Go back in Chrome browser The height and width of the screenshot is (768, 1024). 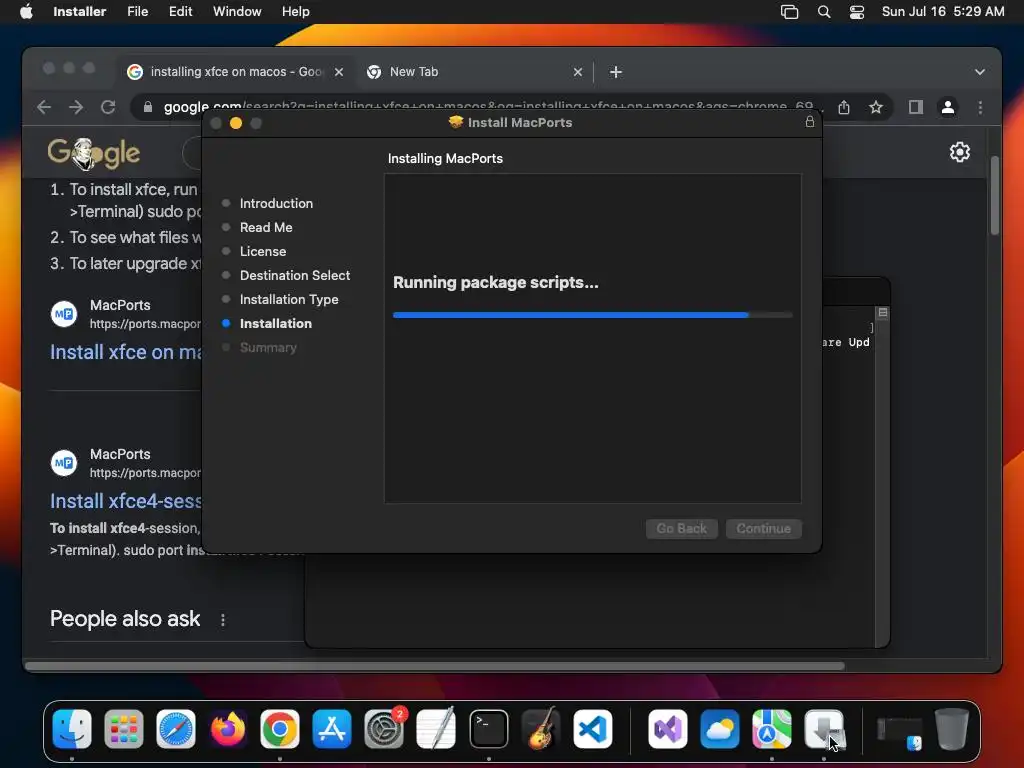click(44, 107)
